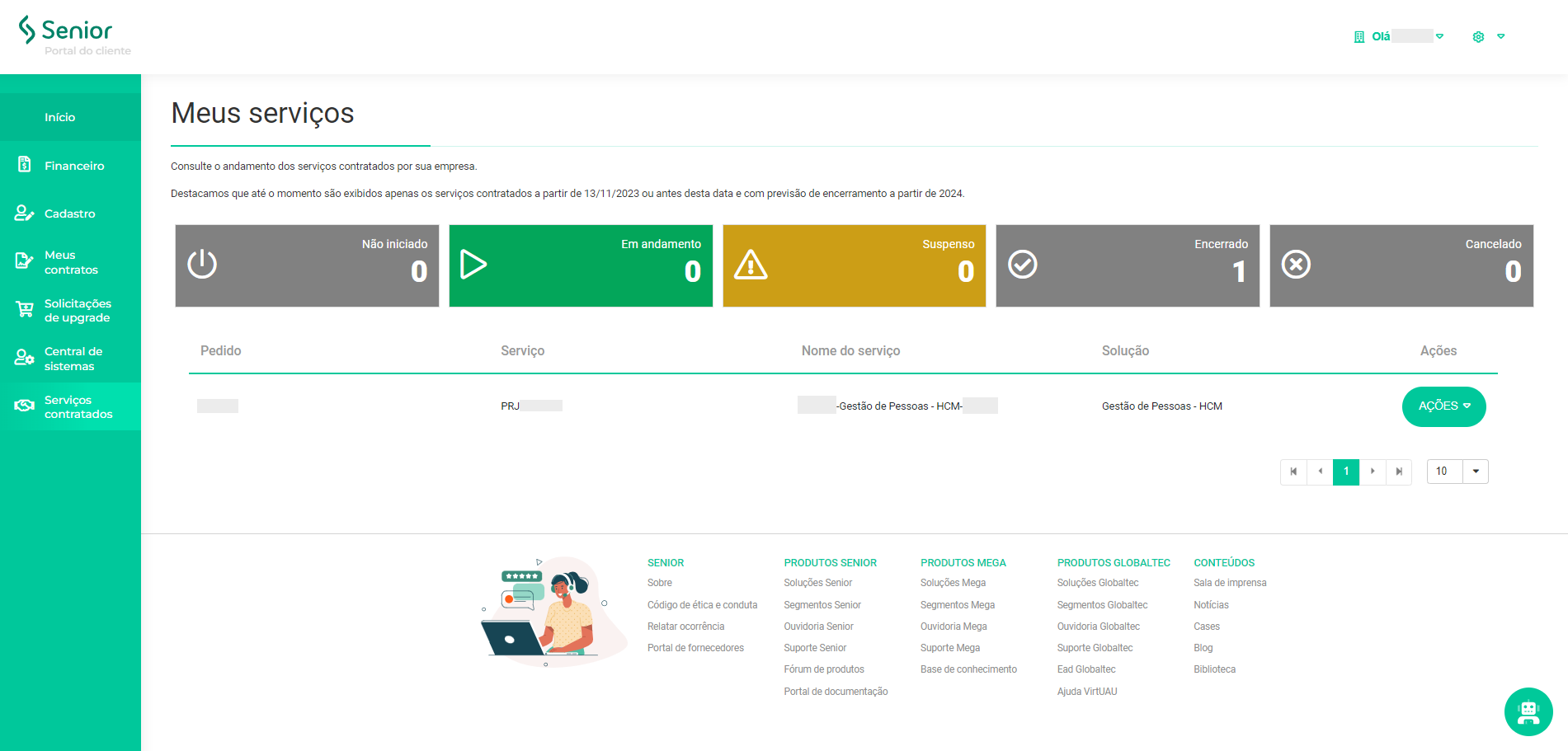Image resolution: width=1568 pixels, height=751 pixels.
Task: Go to first page of results
Action: [1293, 472]
